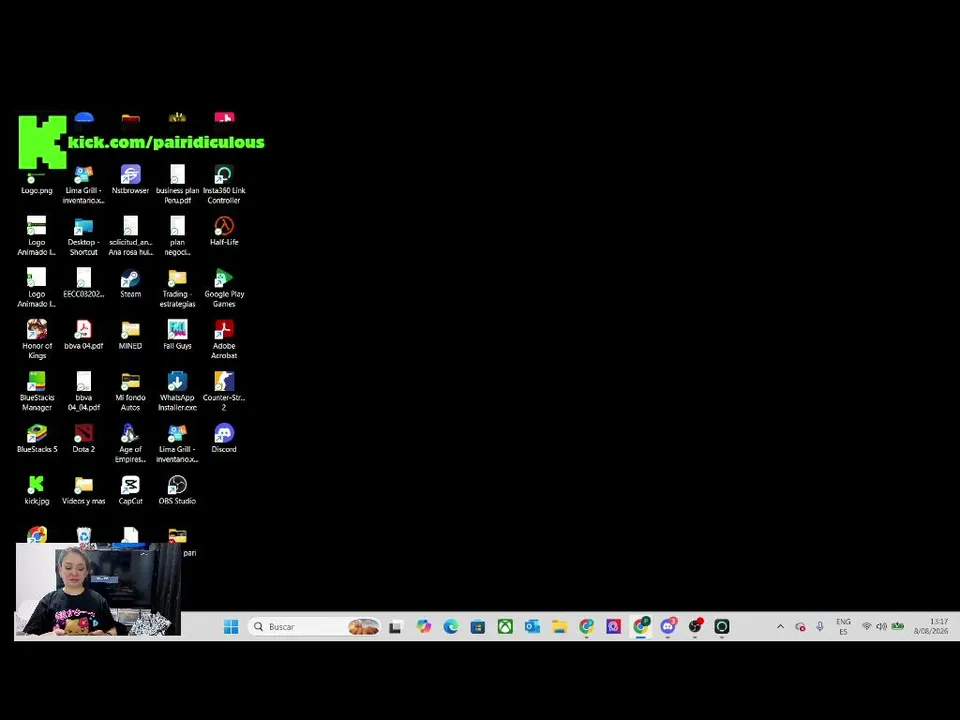
Task: Open the Windows Start menu
Action: click(231, 626)
